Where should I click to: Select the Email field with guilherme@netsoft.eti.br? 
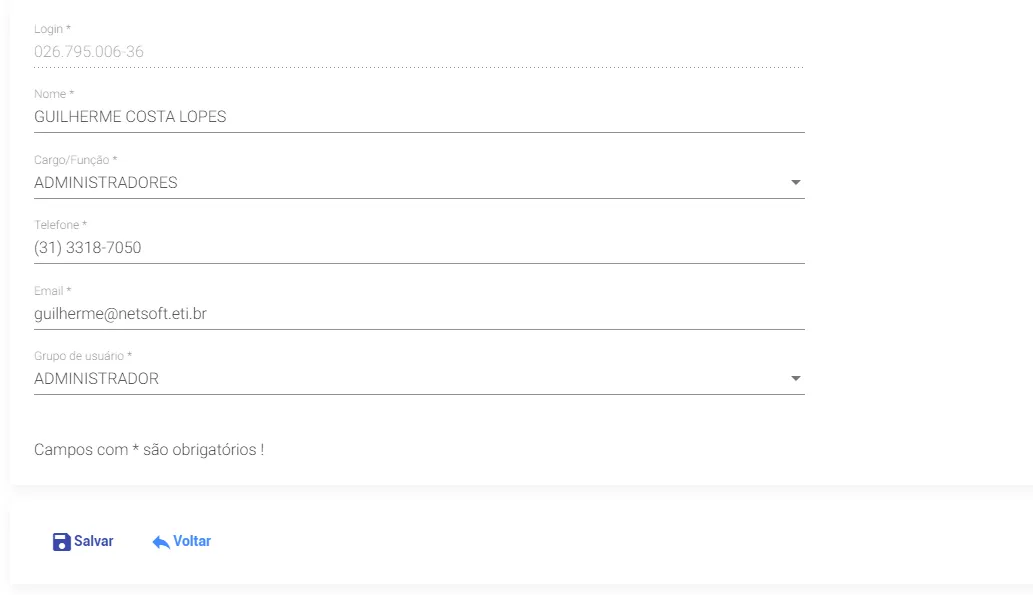pos(400,314)
